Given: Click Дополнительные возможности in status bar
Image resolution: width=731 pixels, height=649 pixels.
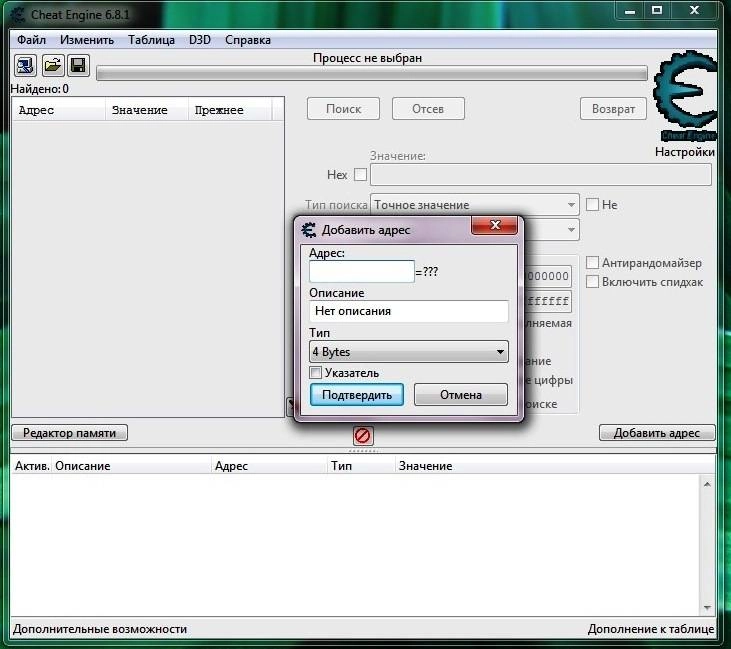Looking at the screenshot, I should [100, 629].
